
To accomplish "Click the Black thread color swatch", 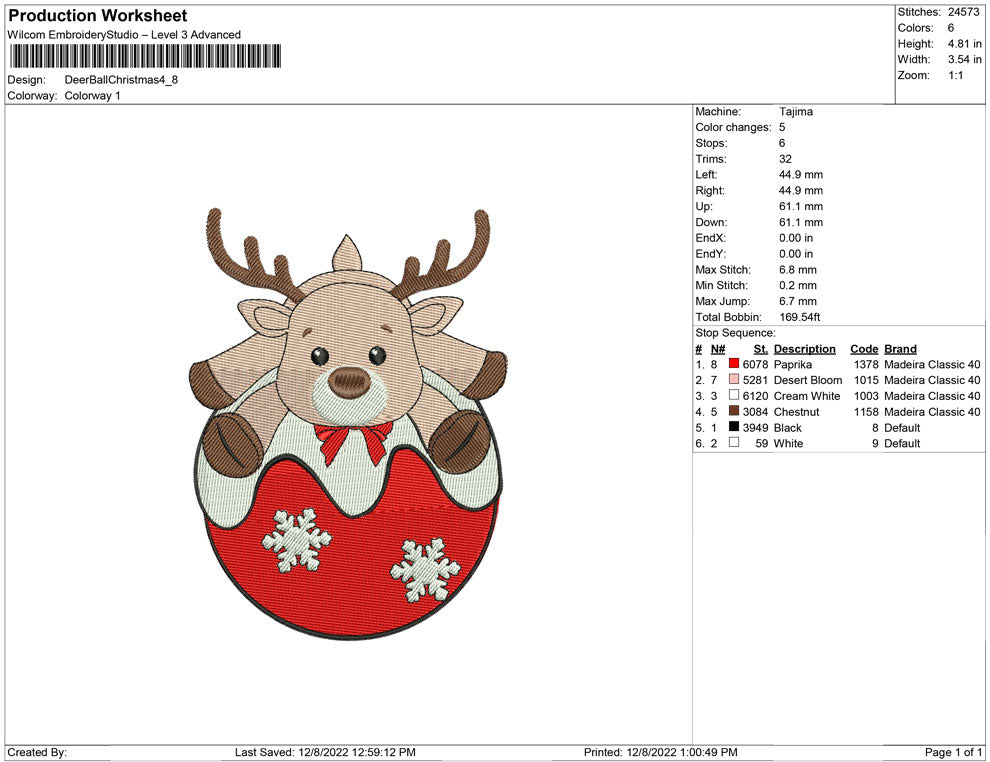I will click(x=734, y=427).
